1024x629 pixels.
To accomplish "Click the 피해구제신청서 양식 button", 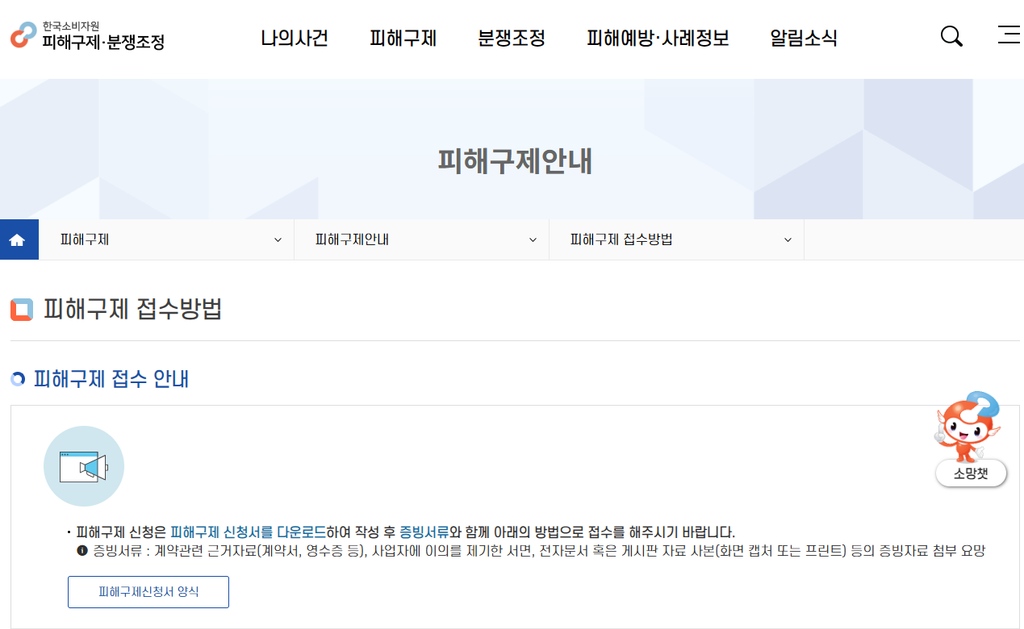I will pyautogui.click(x=148, y=592).
